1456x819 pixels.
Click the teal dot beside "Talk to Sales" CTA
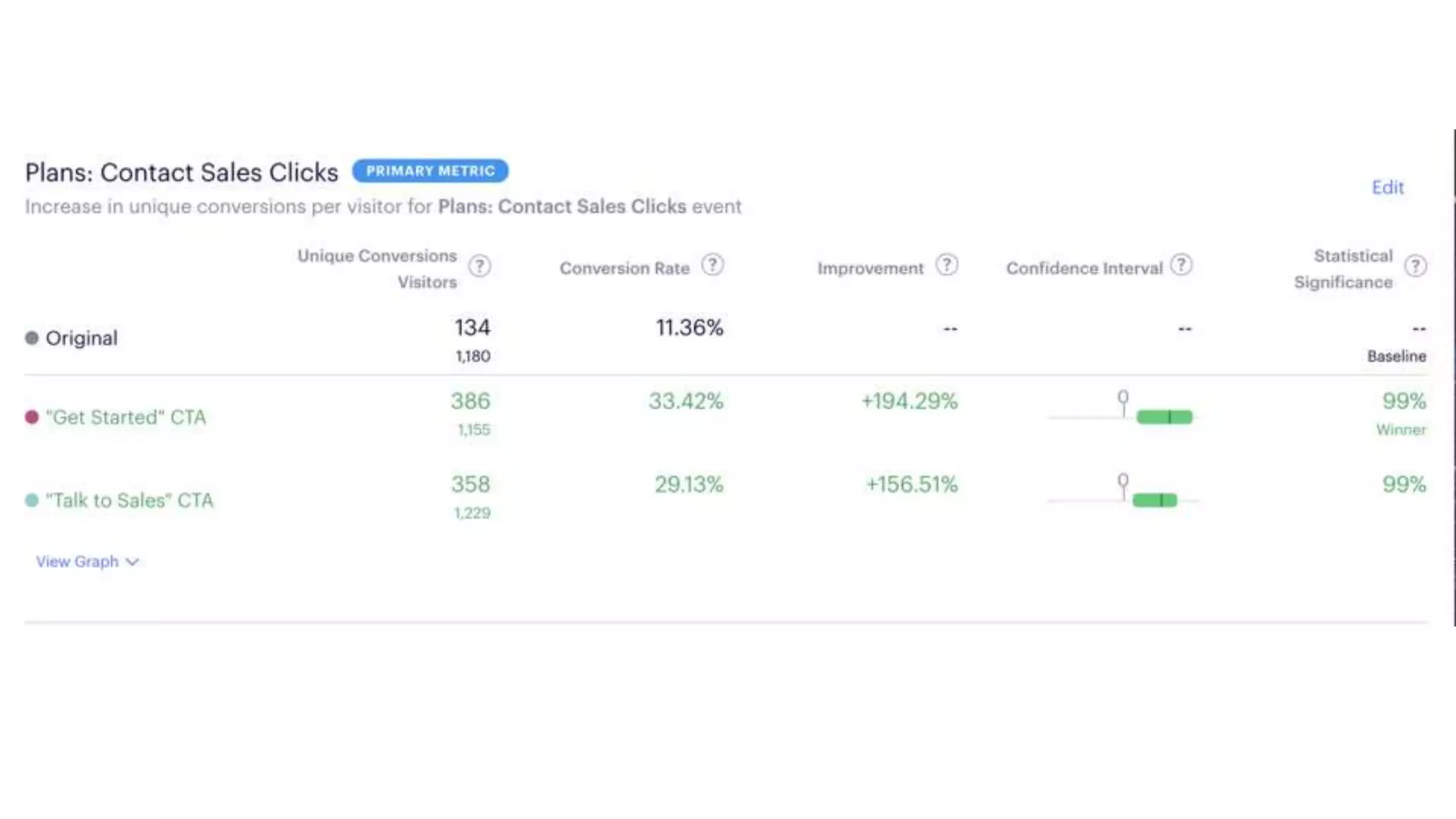(x=31, y=500)
